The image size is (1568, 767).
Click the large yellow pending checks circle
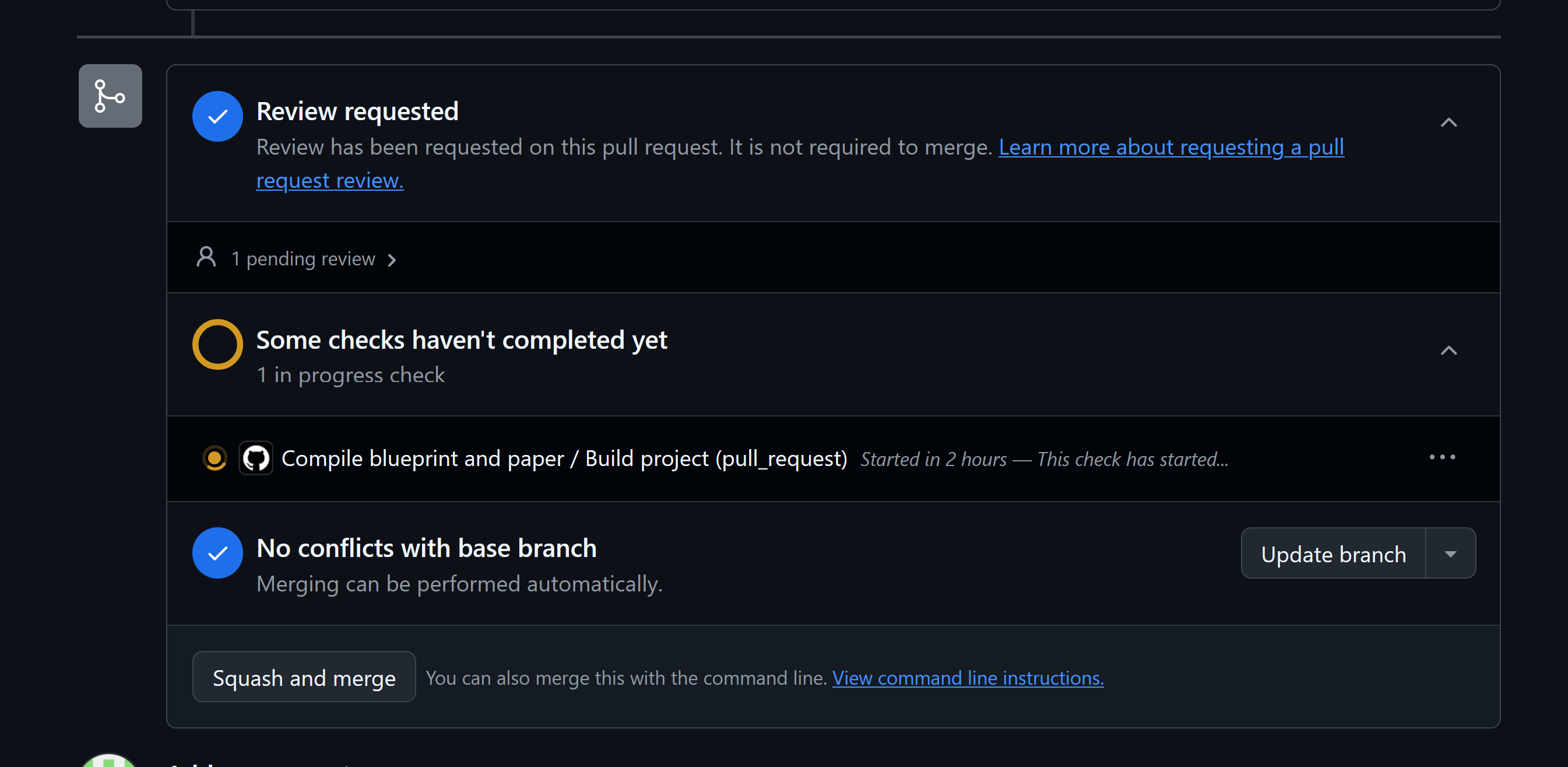[x=217, y=345]
